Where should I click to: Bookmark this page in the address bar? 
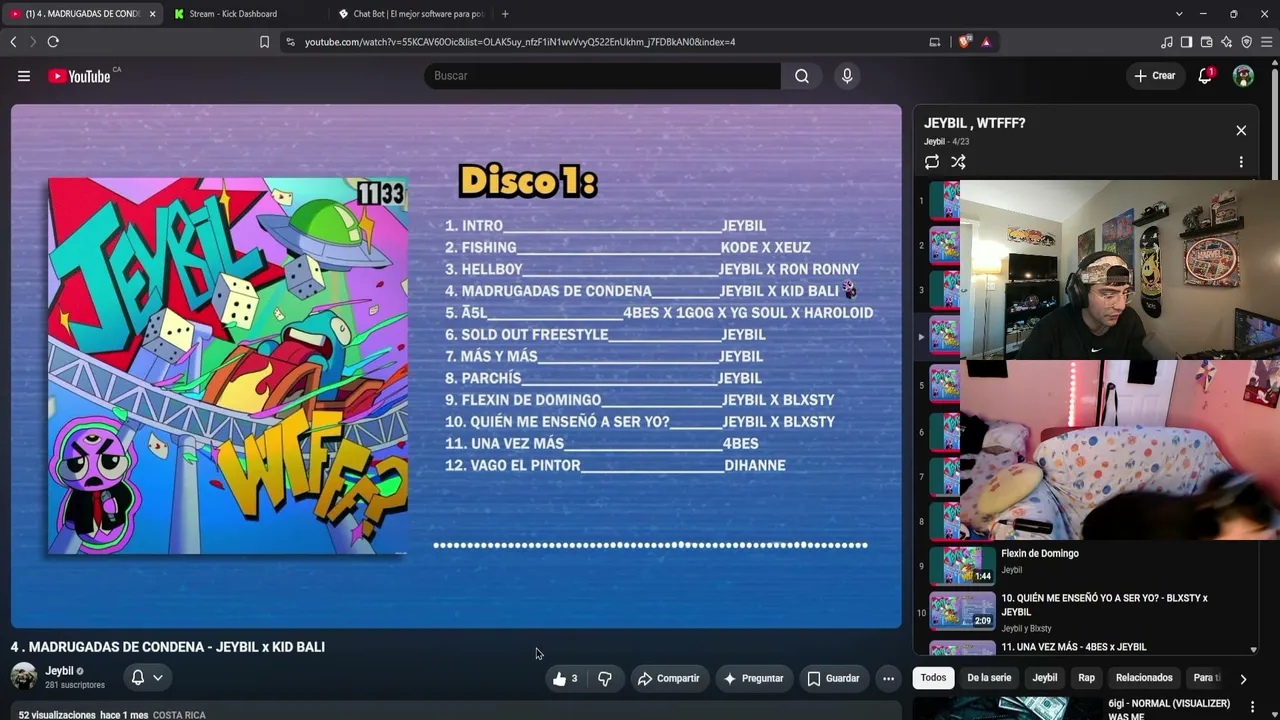pos(264,42)
